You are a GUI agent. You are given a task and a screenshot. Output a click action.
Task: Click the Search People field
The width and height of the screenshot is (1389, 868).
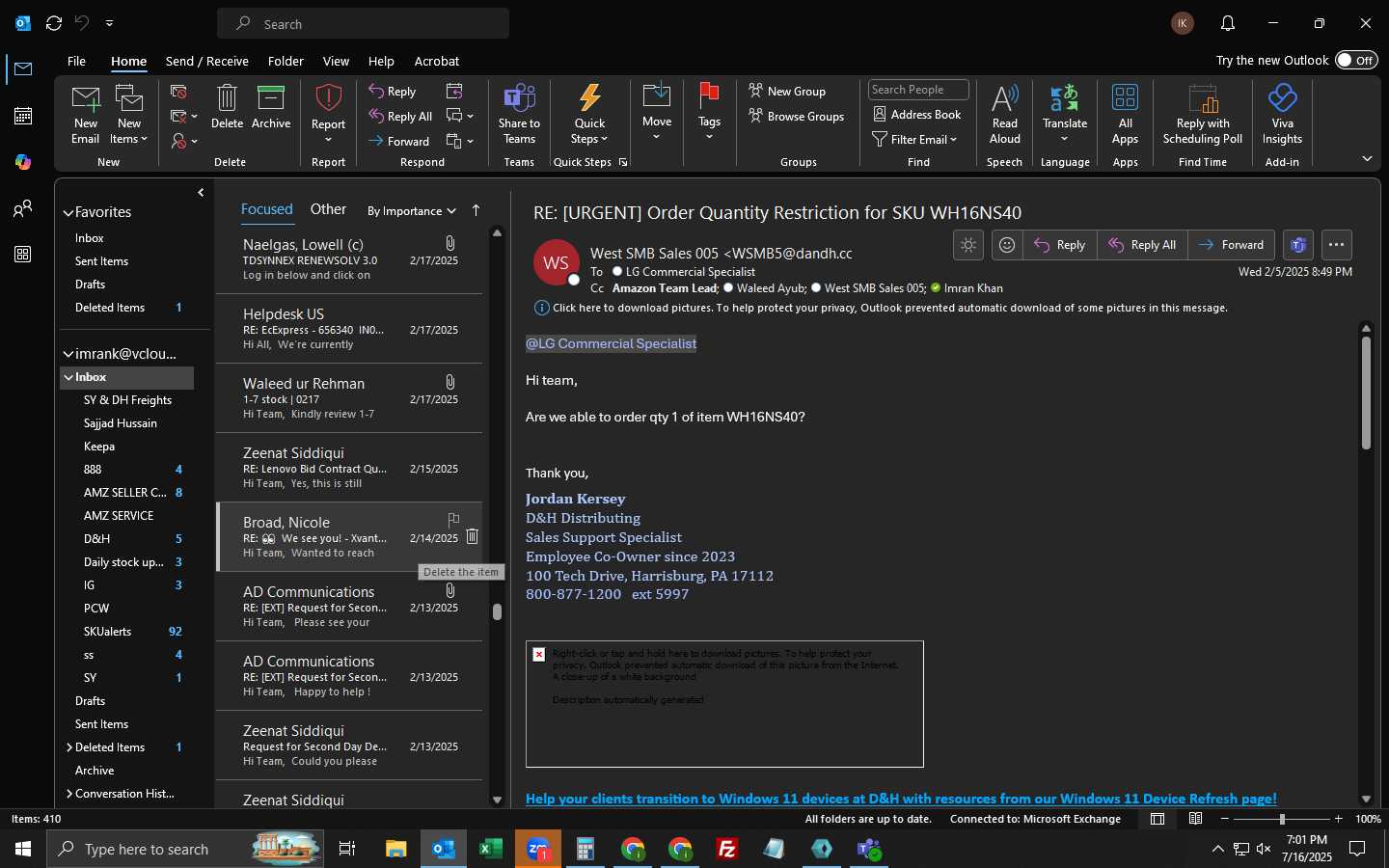click(x=918, y=90)
